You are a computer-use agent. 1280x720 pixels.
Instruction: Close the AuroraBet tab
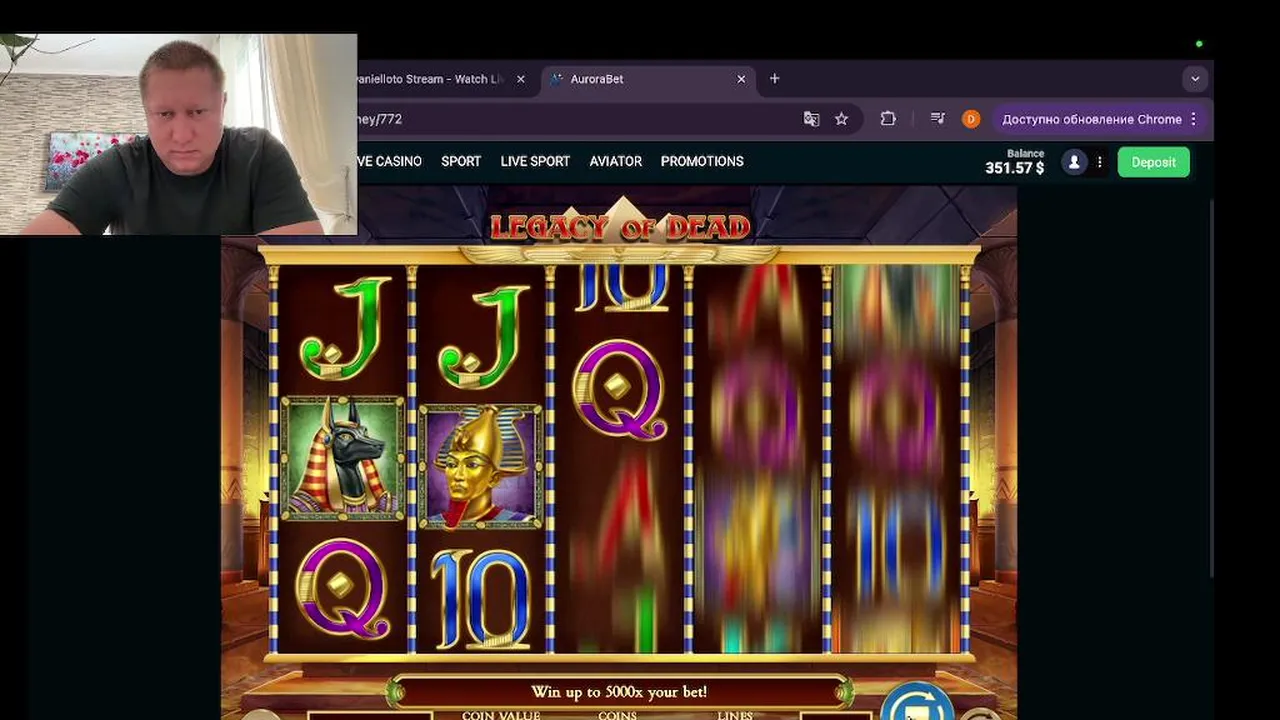(x=741, y=79)
